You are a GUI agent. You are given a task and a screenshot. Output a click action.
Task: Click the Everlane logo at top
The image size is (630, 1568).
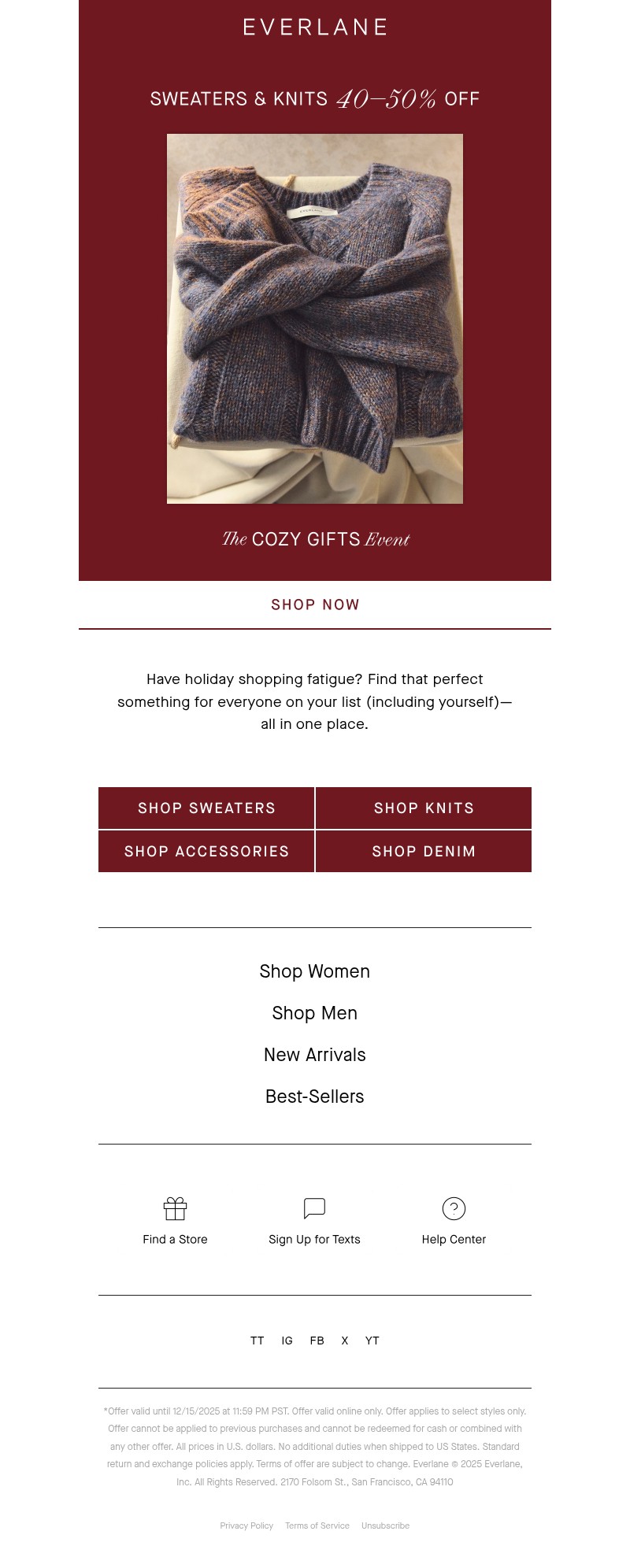pos(315,28)
